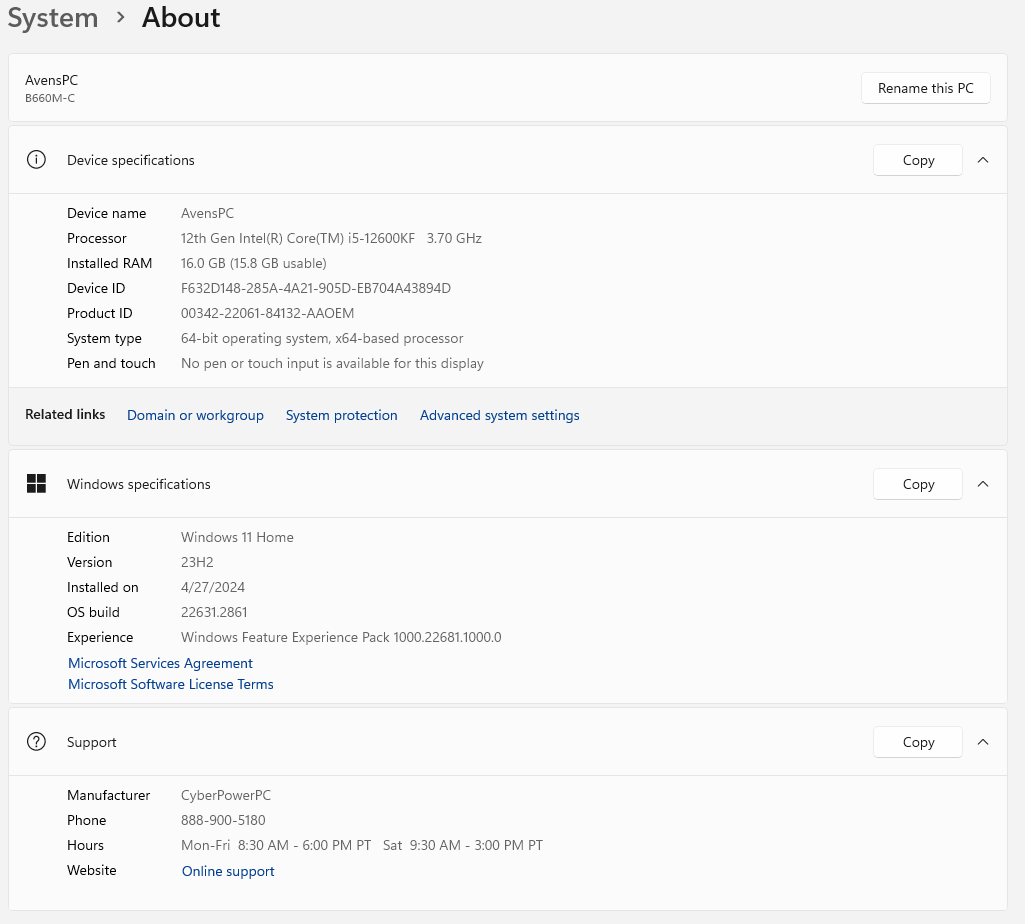Open Domain or workgroup link
This screenshot has width=1025, height=924.
coord(195,415)
